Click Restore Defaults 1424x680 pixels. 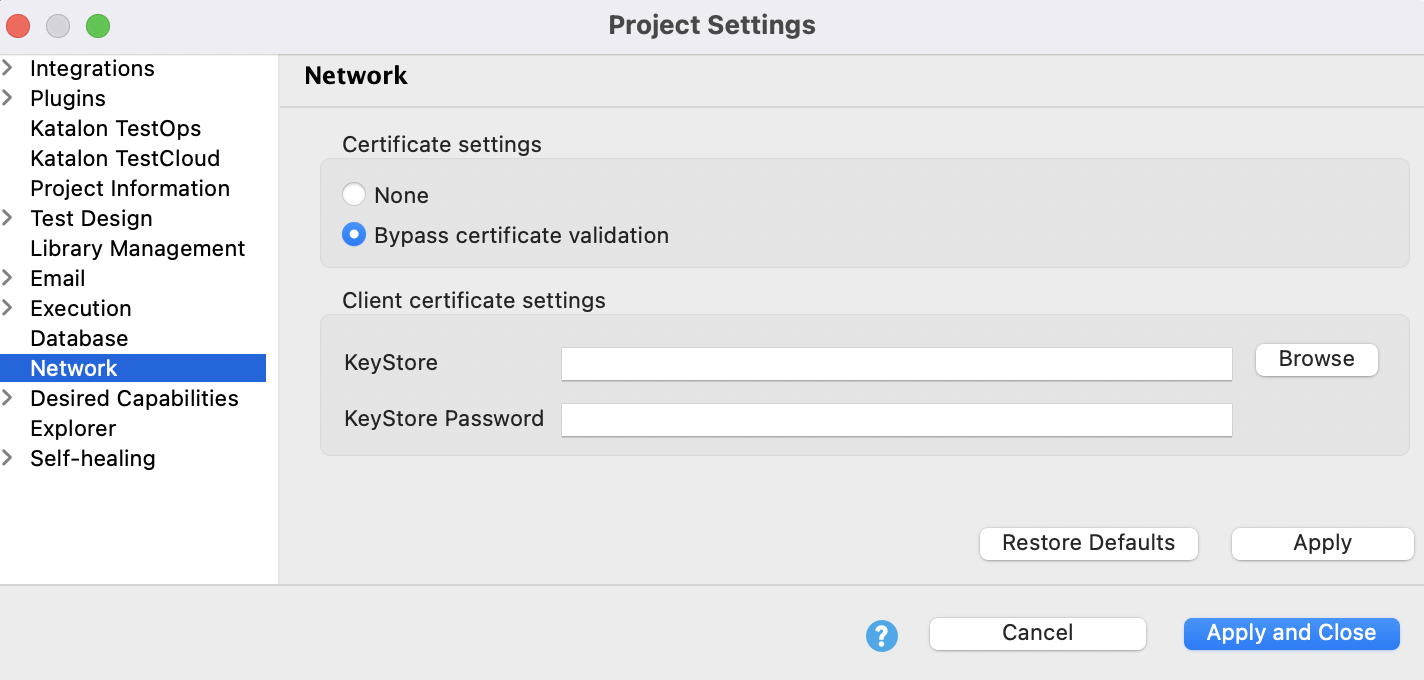click(1088, 543)
